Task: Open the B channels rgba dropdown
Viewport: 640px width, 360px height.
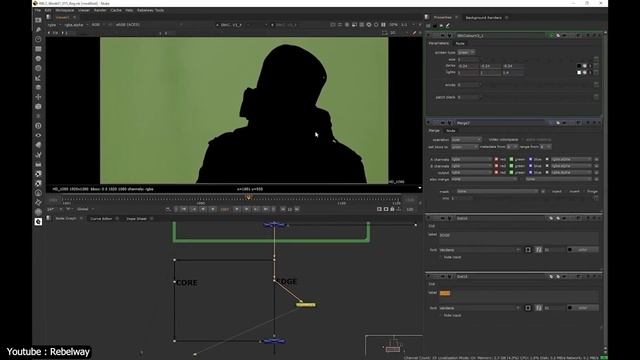Action: coord(471,166)
